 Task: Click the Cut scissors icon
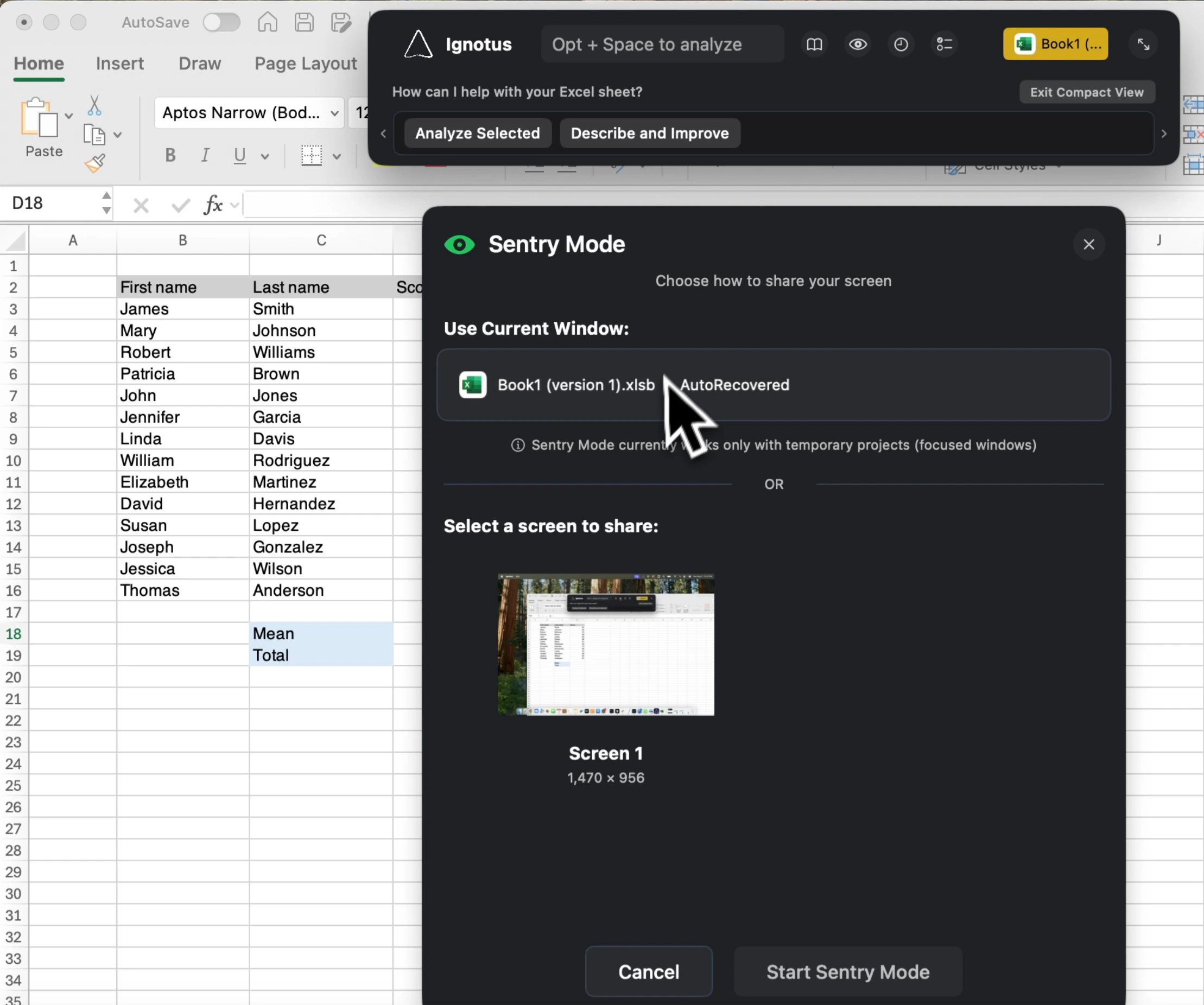(x=94, y=105)
